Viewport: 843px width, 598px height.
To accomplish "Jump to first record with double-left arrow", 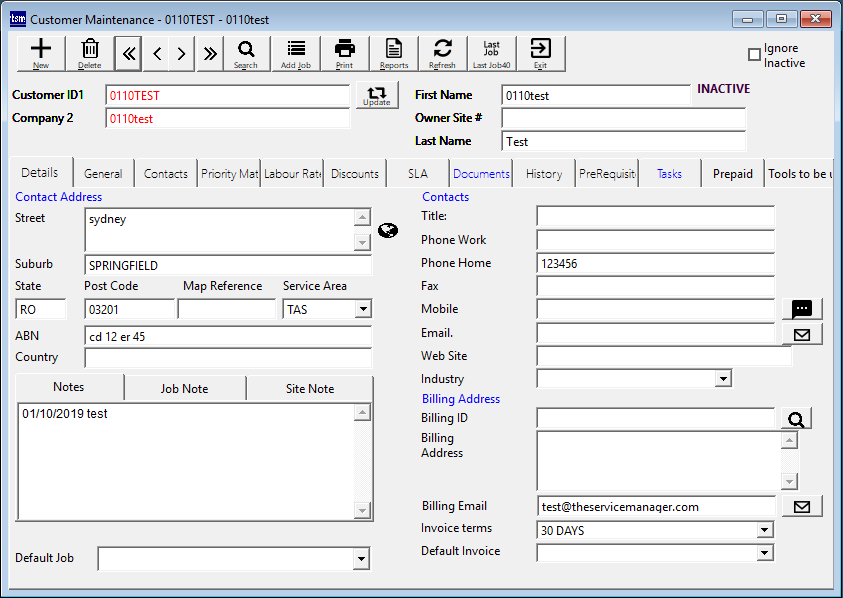I will tap(128, 54).
